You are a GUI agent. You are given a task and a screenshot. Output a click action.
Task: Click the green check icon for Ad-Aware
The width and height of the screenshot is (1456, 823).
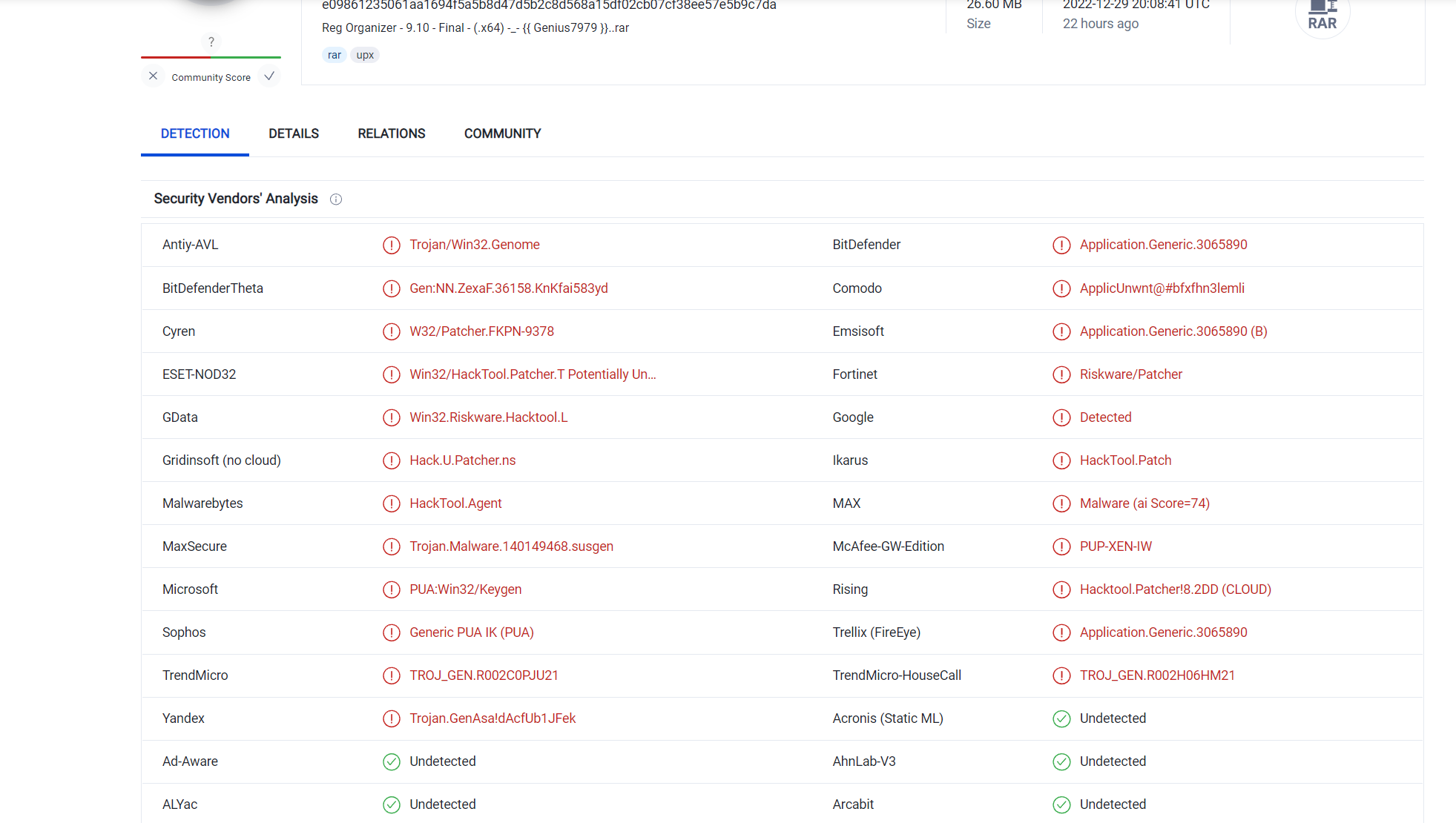coord(392,762)
